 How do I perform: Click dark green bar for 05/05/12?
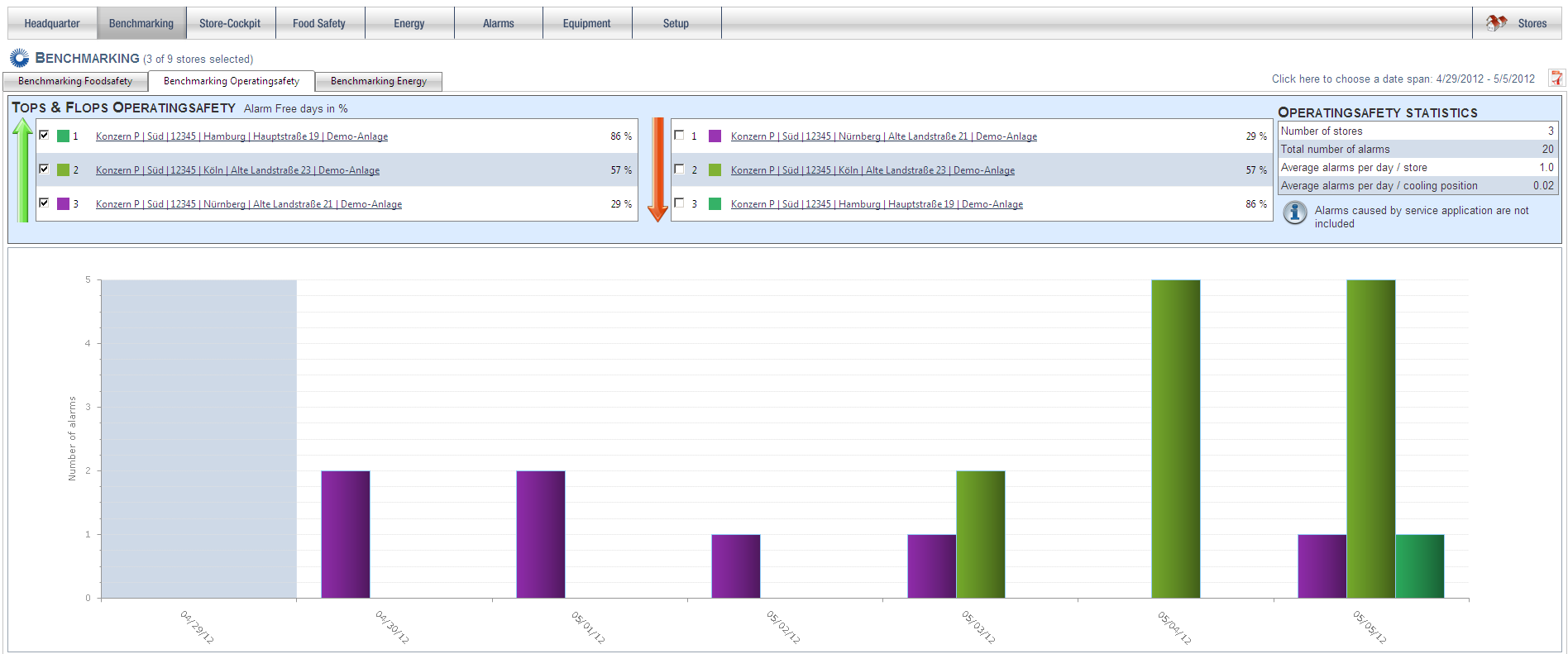pos(1420,566)
